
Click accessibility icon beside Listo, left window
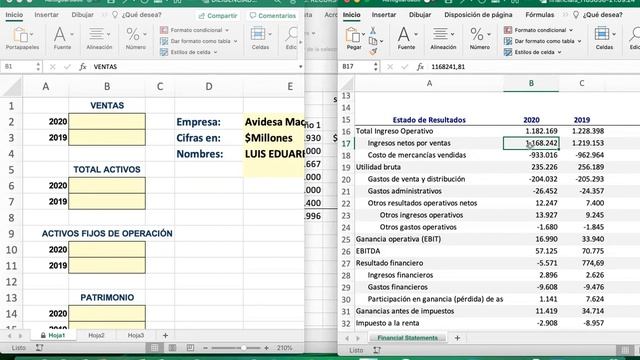coord(39,348)
